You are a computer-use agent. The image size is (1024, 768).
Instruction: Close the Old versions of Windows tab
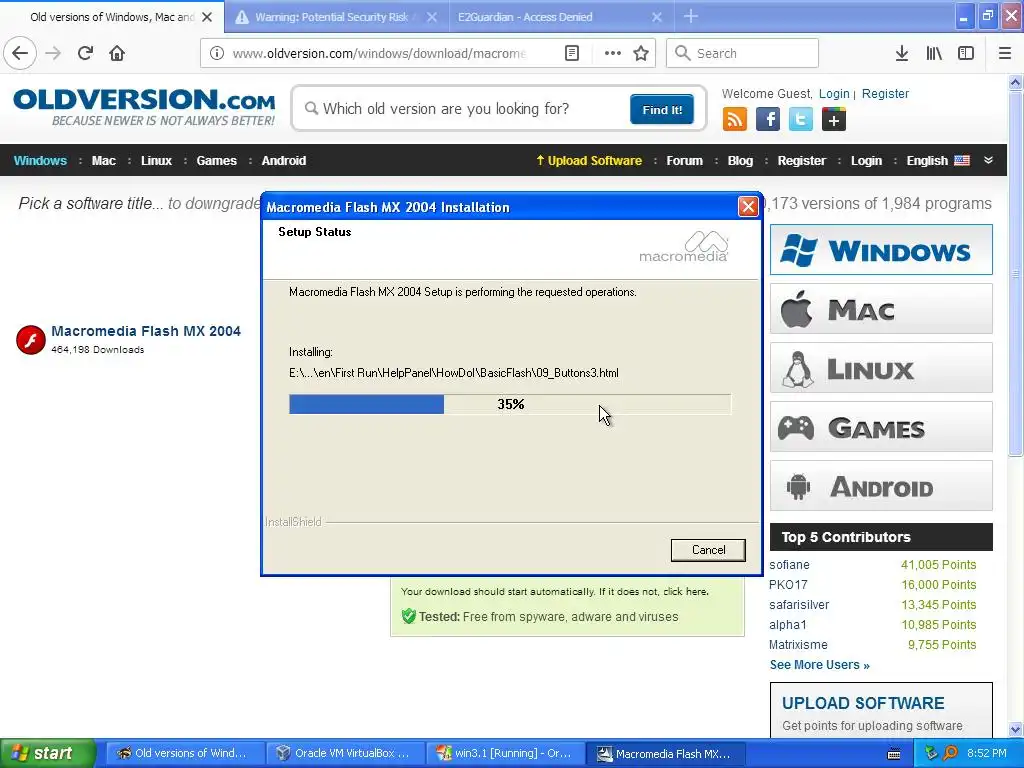coord(207,17)
